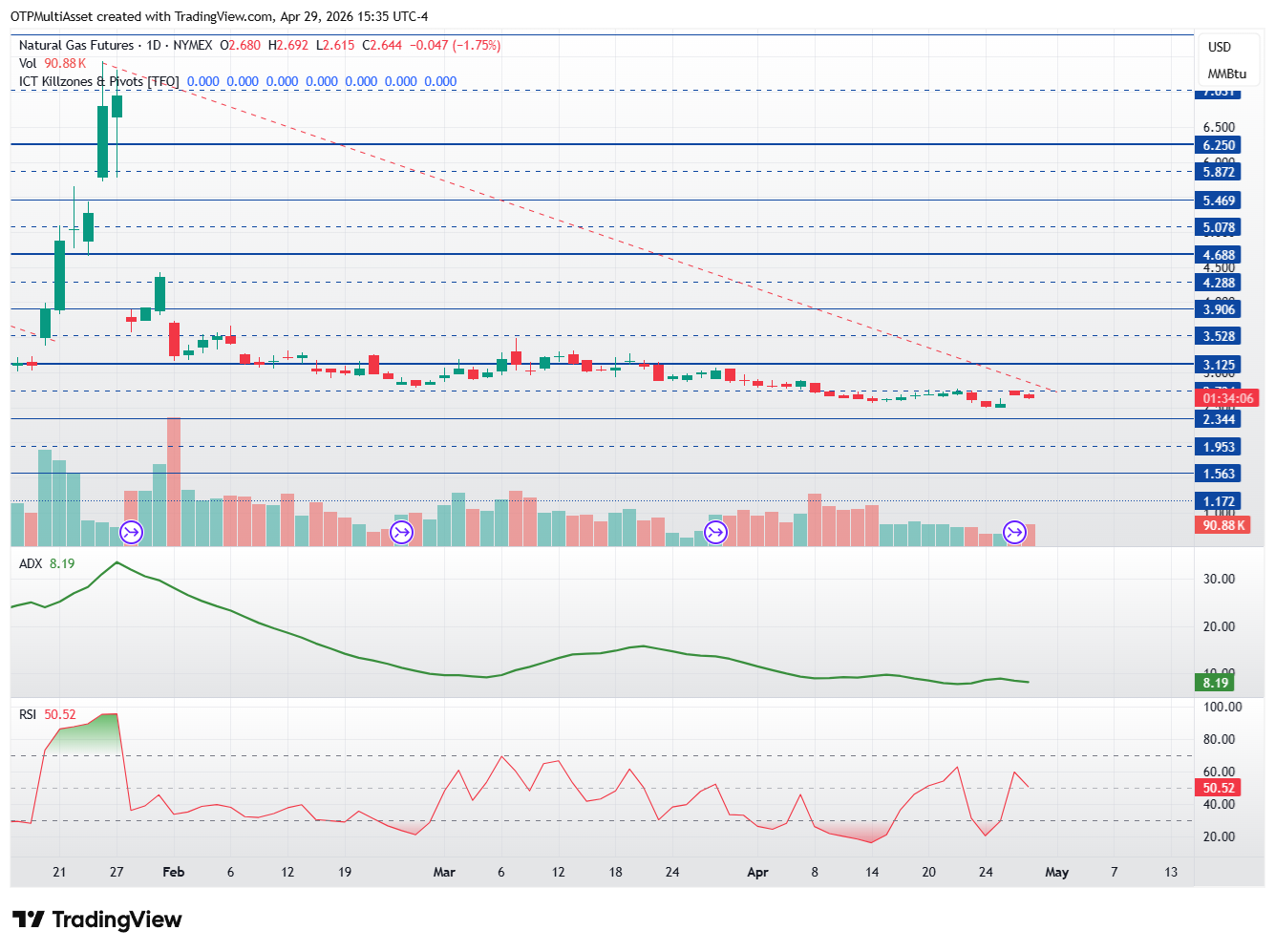The height and width of the screenshot is (952, 1275).
Task: Click the contract rollover icon near late March
Action: [716, 532]
